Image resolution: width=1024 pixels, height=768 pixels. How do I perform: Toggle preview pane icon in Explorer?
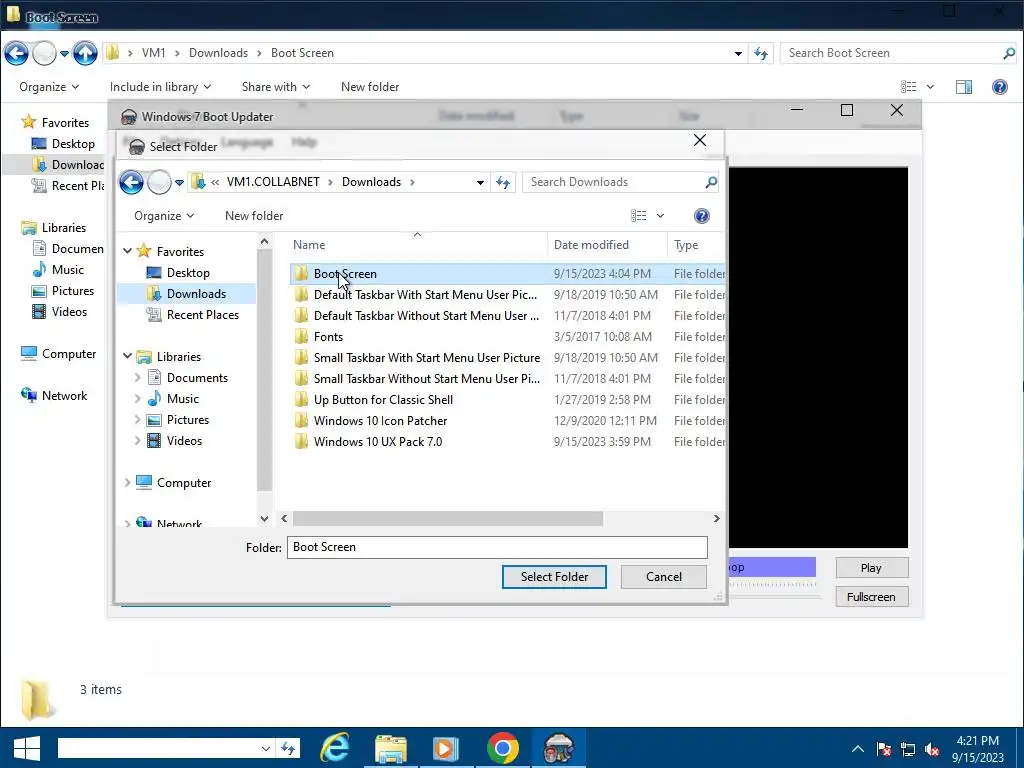coord(964,87)
